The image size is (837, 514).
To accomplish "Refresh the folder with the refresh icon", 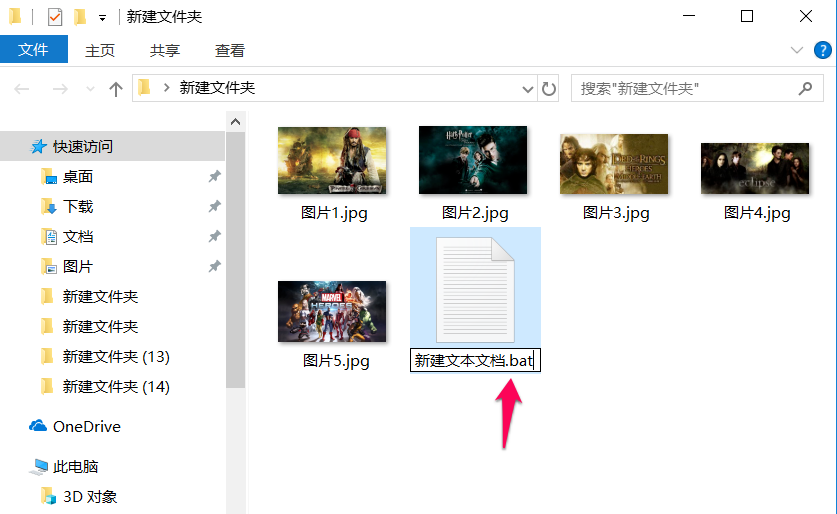I will 549,89.
